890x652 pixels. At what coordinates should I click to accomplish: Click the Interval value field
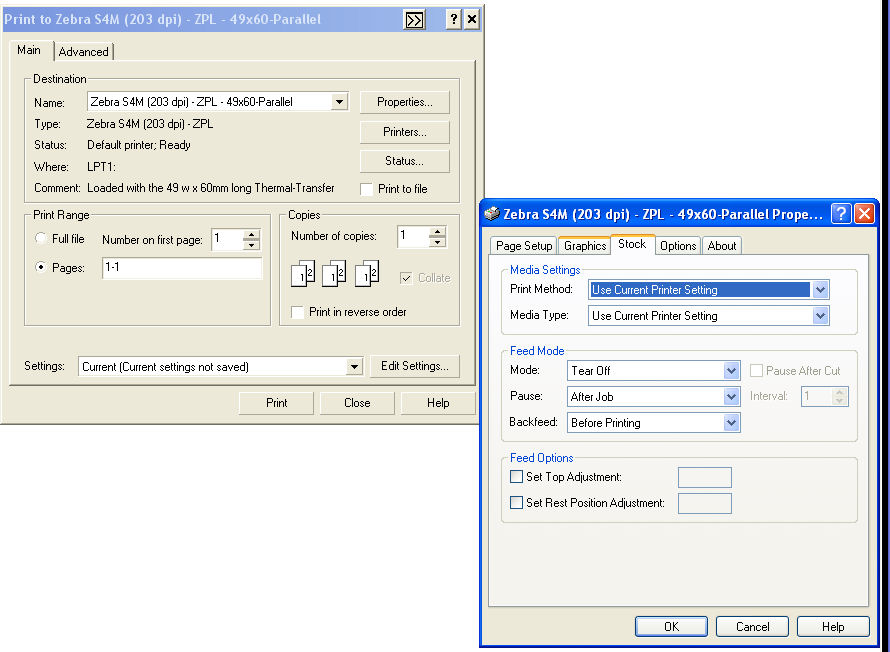point(816,396)
